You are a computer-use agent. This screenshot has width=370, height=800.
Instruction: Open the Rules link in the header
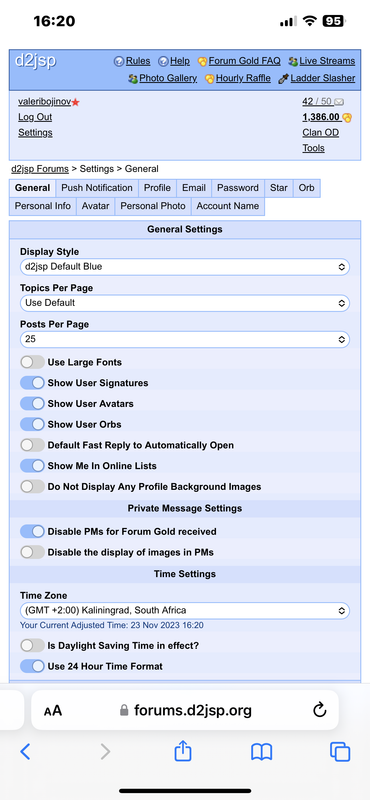click(138, 61)
